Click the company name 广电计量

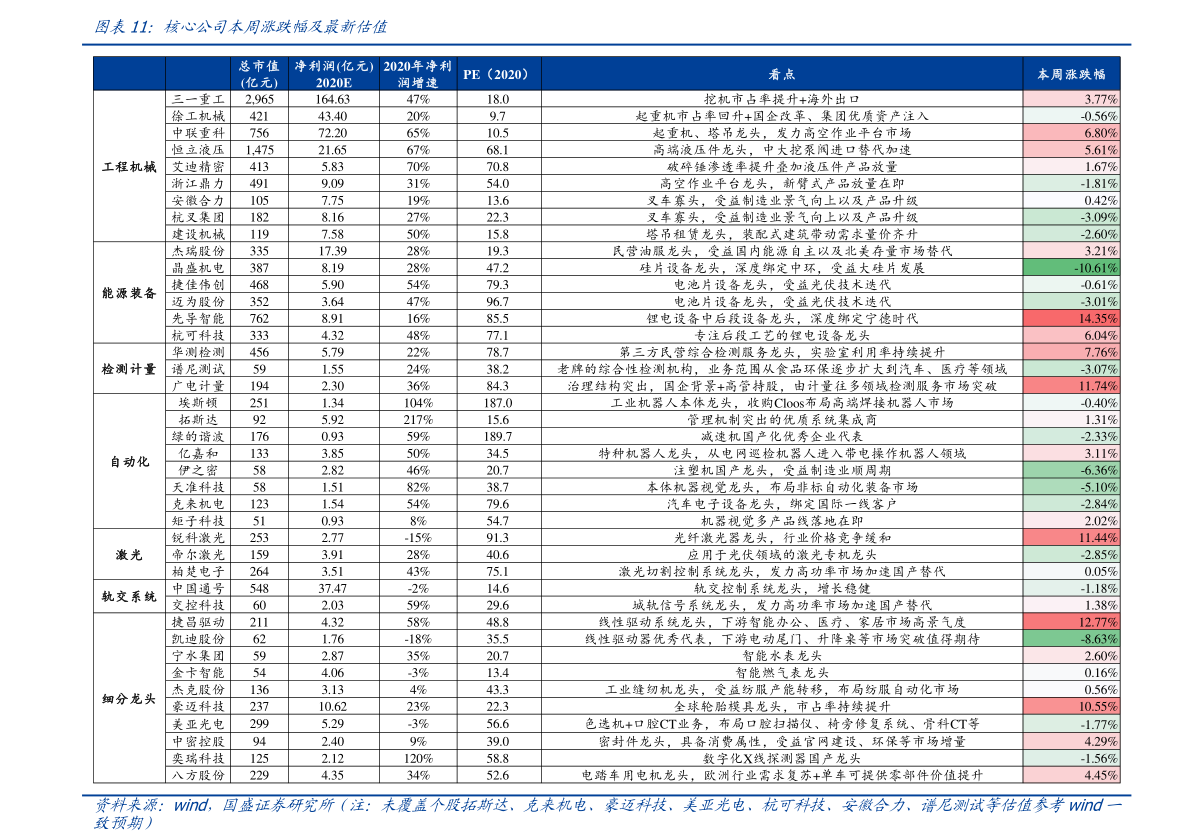197,386
